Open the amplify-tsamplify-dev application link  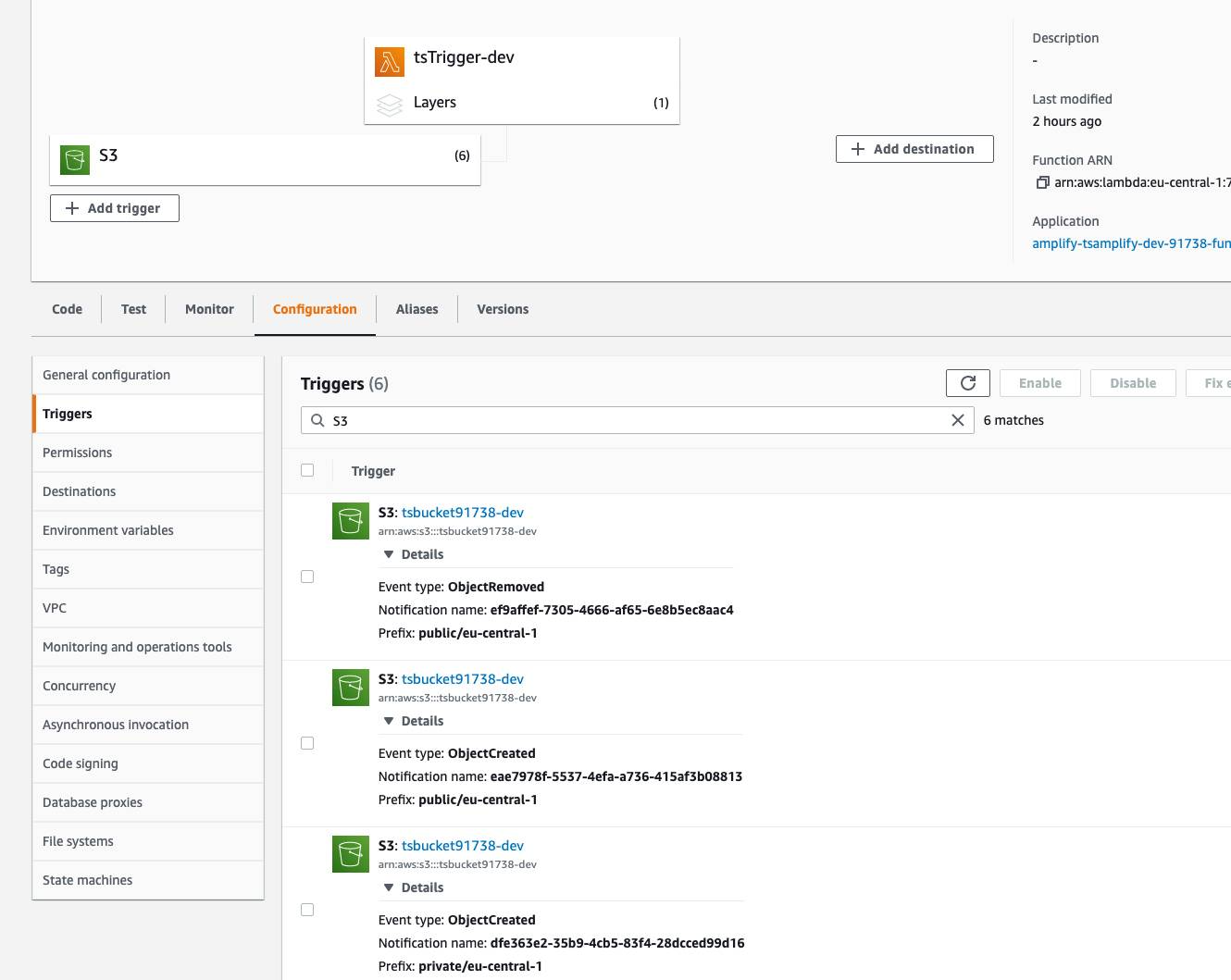click(x=1131, y=243)
